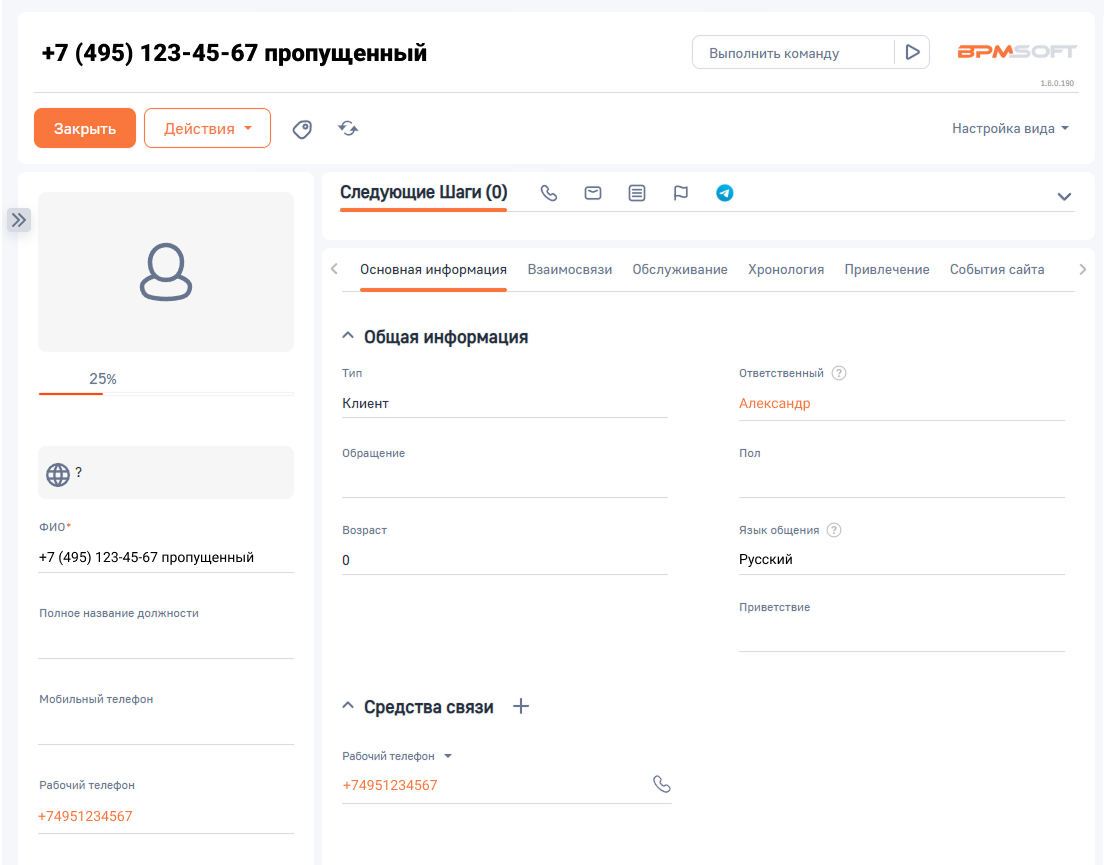Collapse the Общая информация section
The height and width of the screenshot is (865, 1104).
pyautogui.click(x=348, y=337)
